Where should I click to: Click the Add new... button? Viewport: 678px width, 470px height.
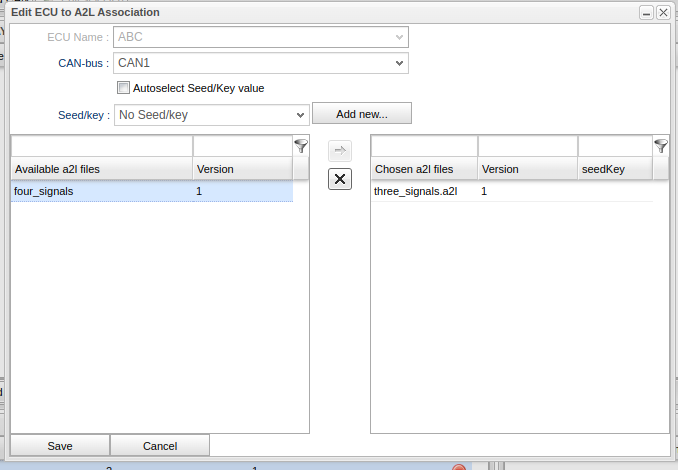tap(361, 114)
